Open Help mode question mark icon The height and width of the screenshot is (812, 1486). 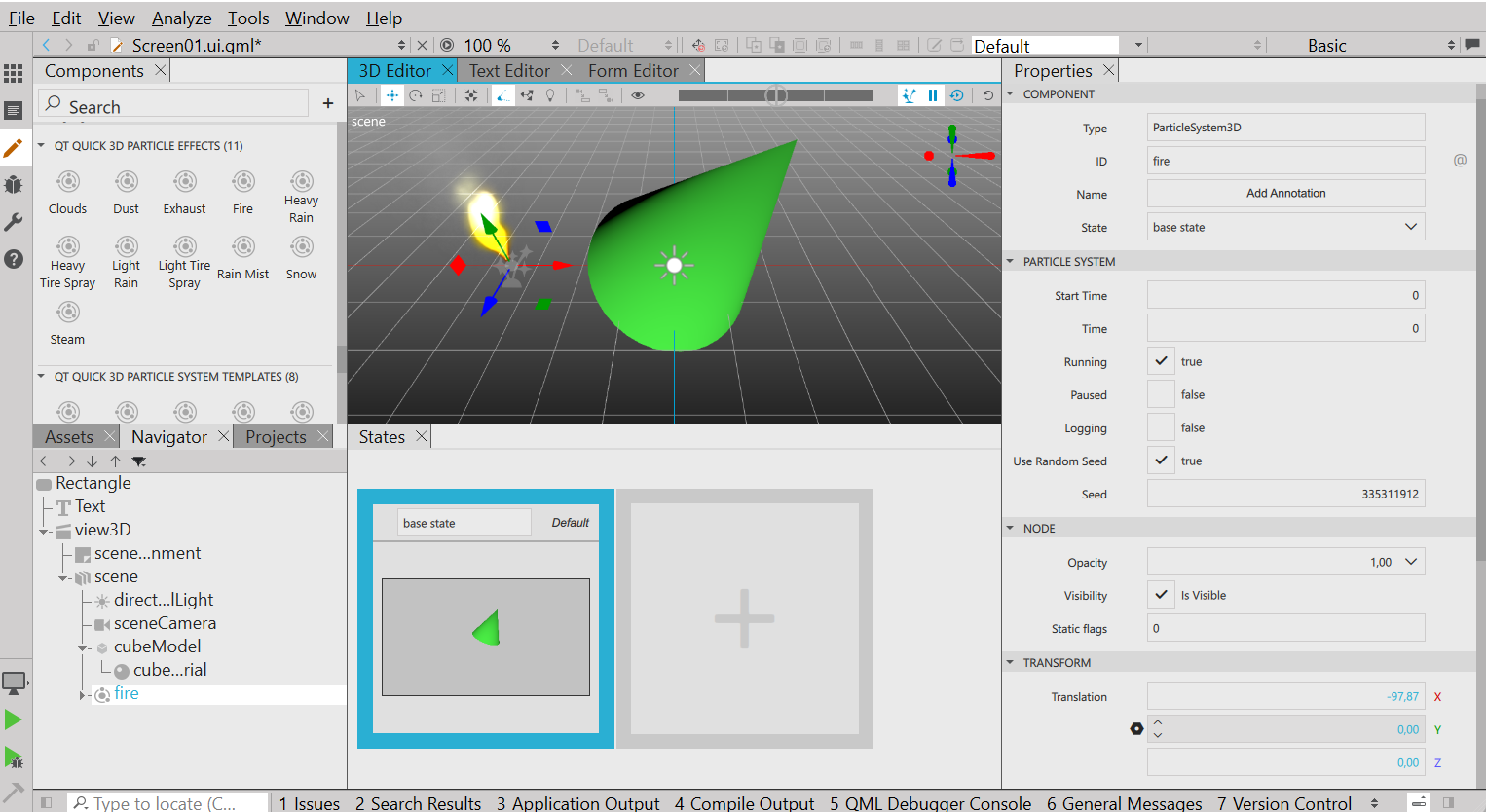(14, 259)
